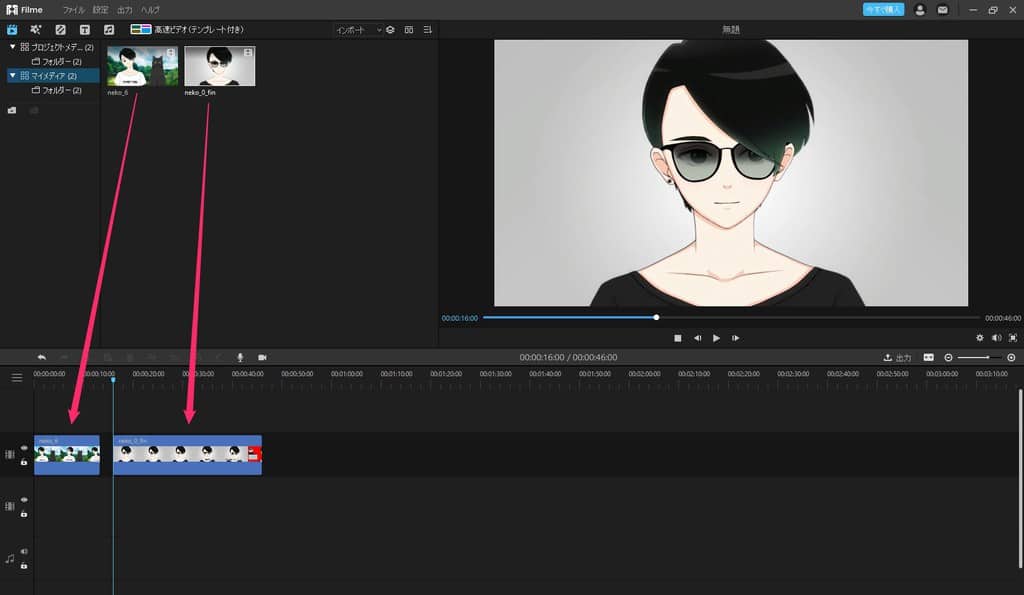Click the timeline playhead marker

click(x=113, y=379)
